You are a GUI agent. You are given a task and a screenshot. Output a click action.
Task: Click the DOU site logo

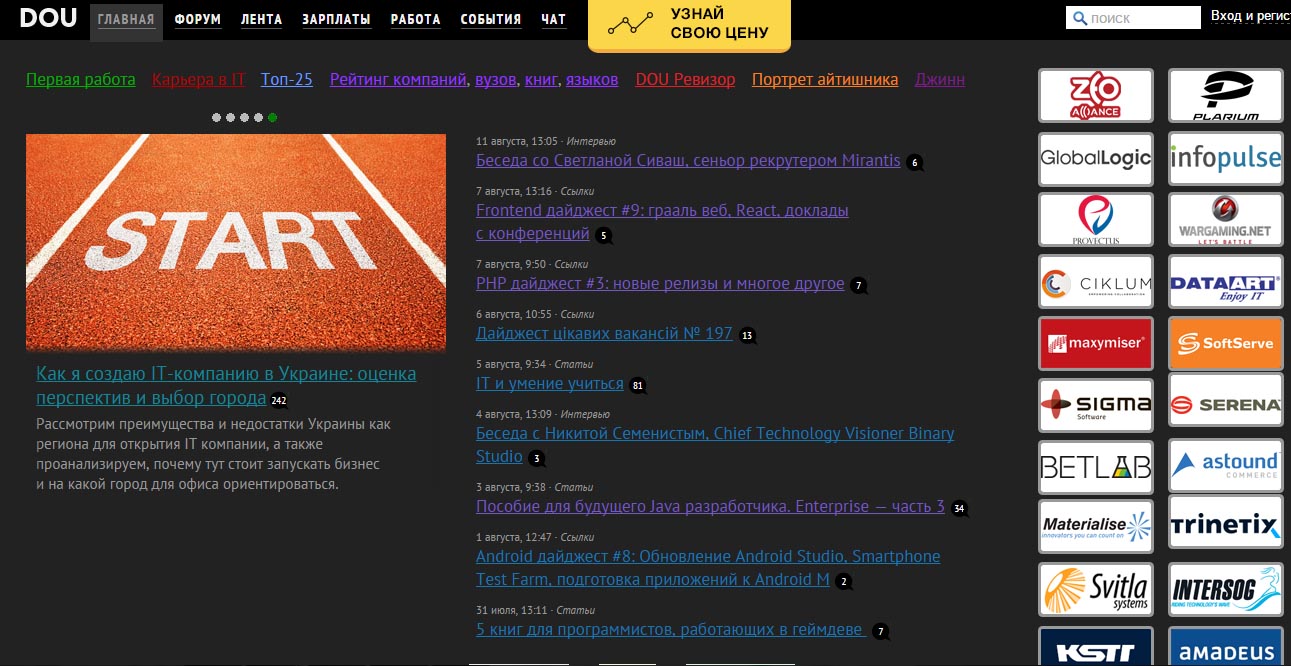pyautogui.click(x=48, y=18)
